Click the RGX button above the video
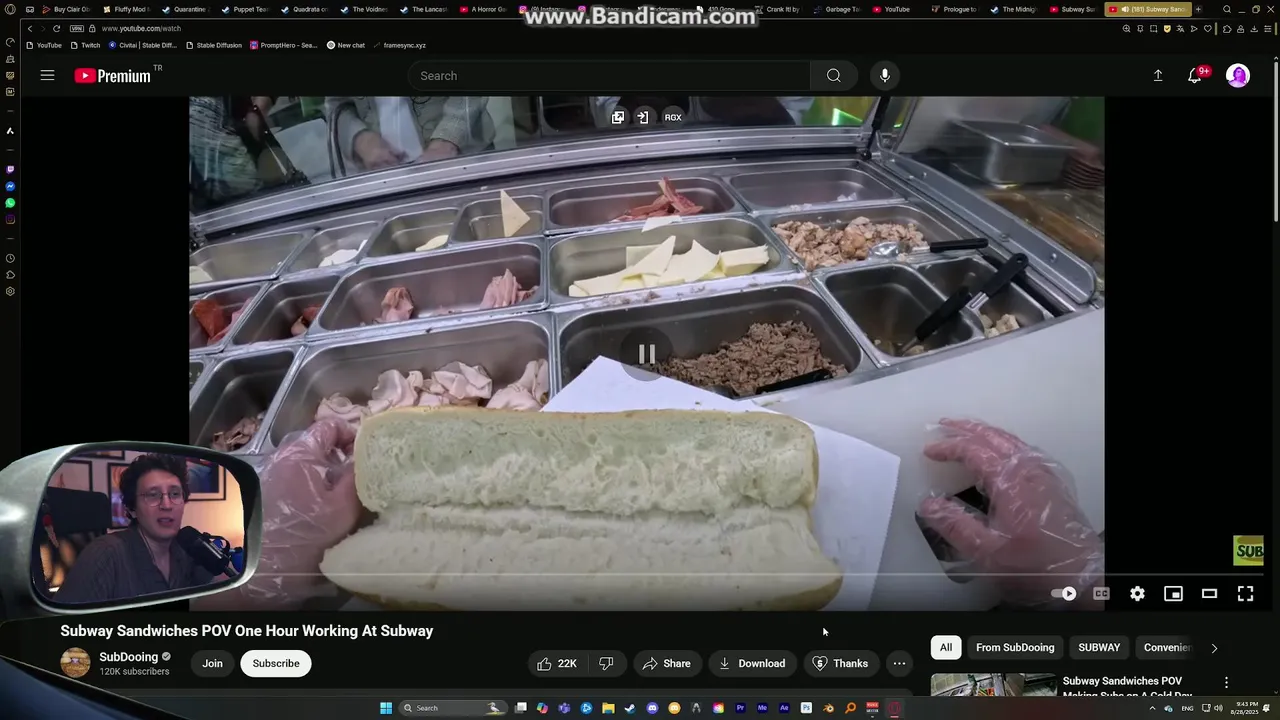 pyautogui.click(x=673, y=117)
